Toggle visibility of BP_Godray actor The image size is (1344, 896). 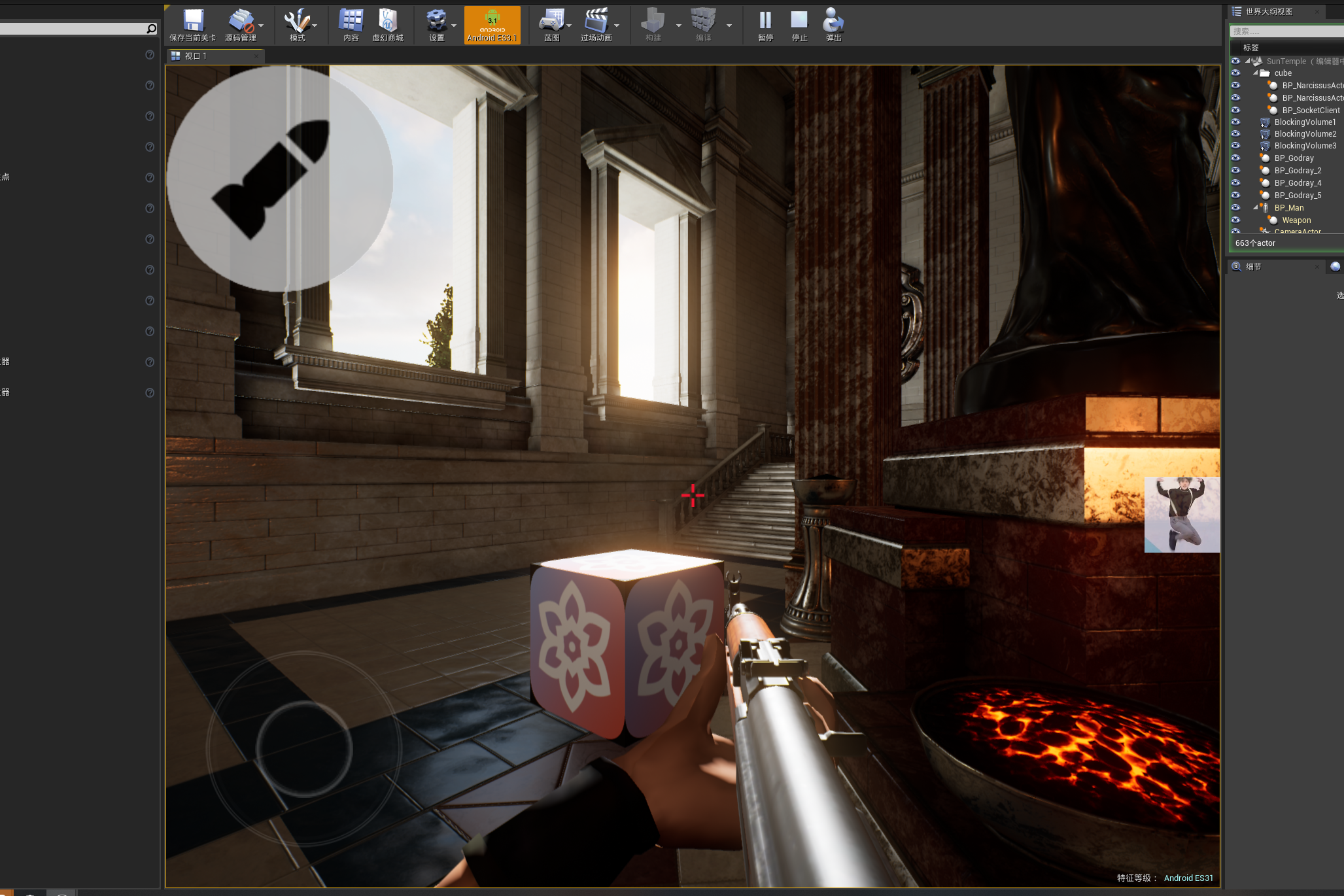coord(1235,158)
